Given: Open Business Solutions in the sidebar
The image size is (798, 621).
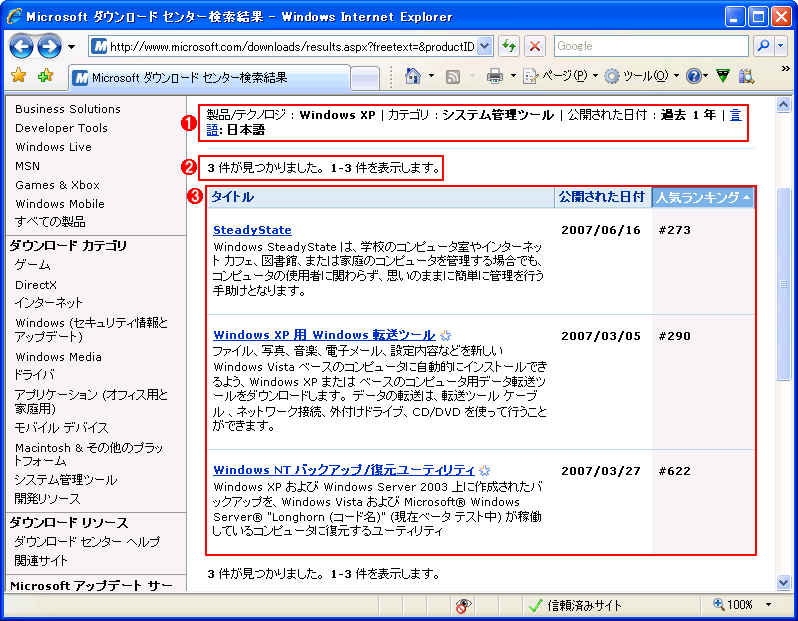Looking at the screenshot, I should 68,109.
